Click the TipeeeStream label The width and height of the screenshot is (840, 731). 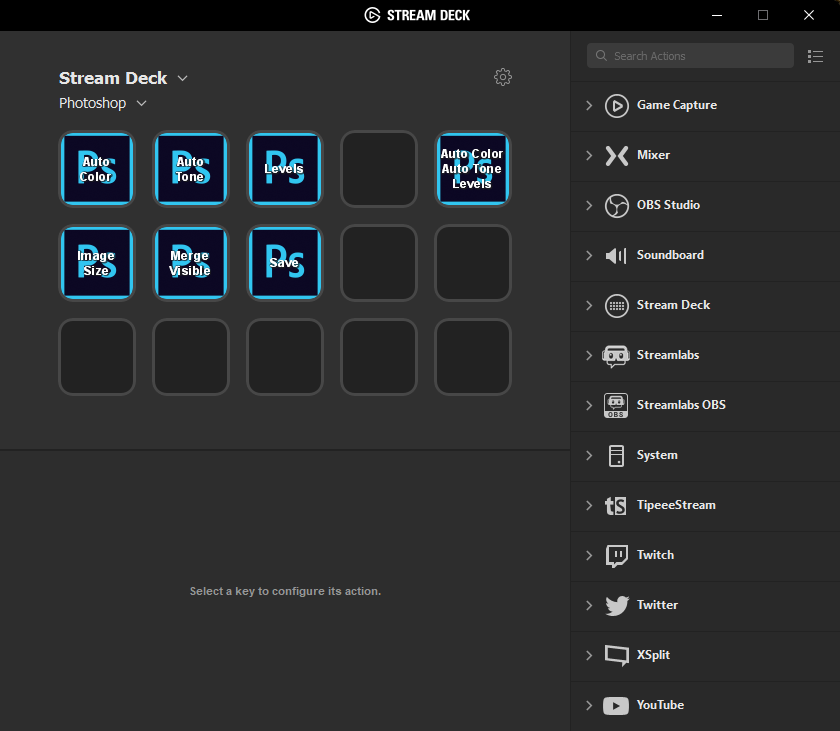(676, 505)
